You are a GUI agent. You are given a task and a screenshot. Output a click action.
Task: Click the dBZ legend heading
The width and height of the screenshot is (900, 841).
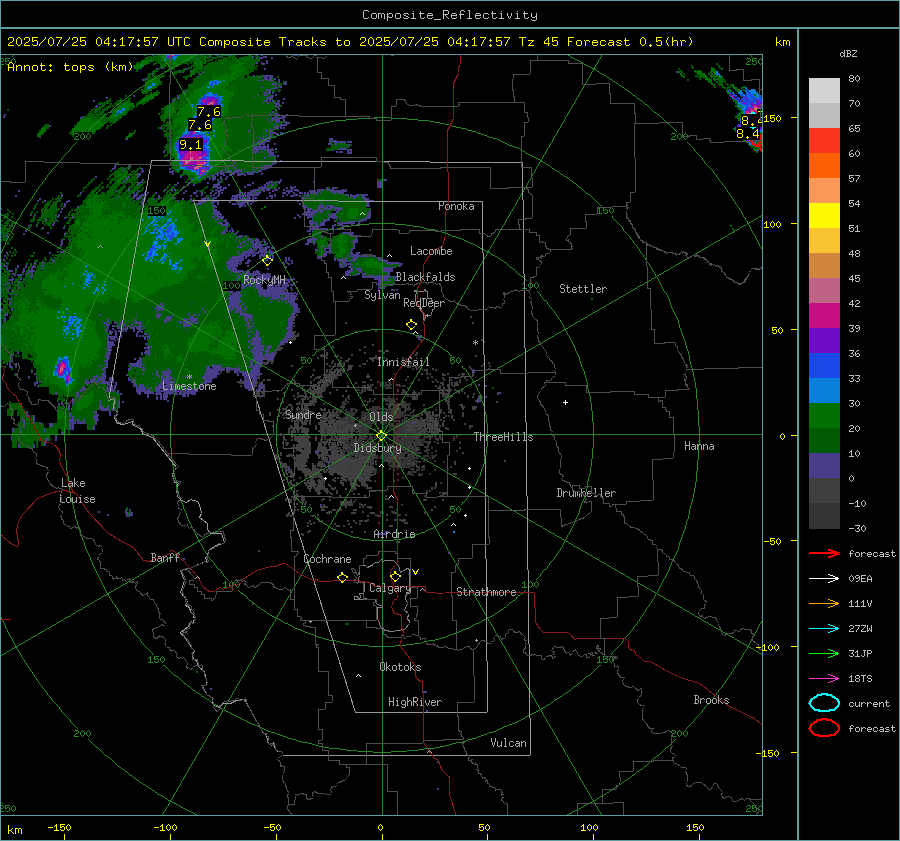click(848, 53)
